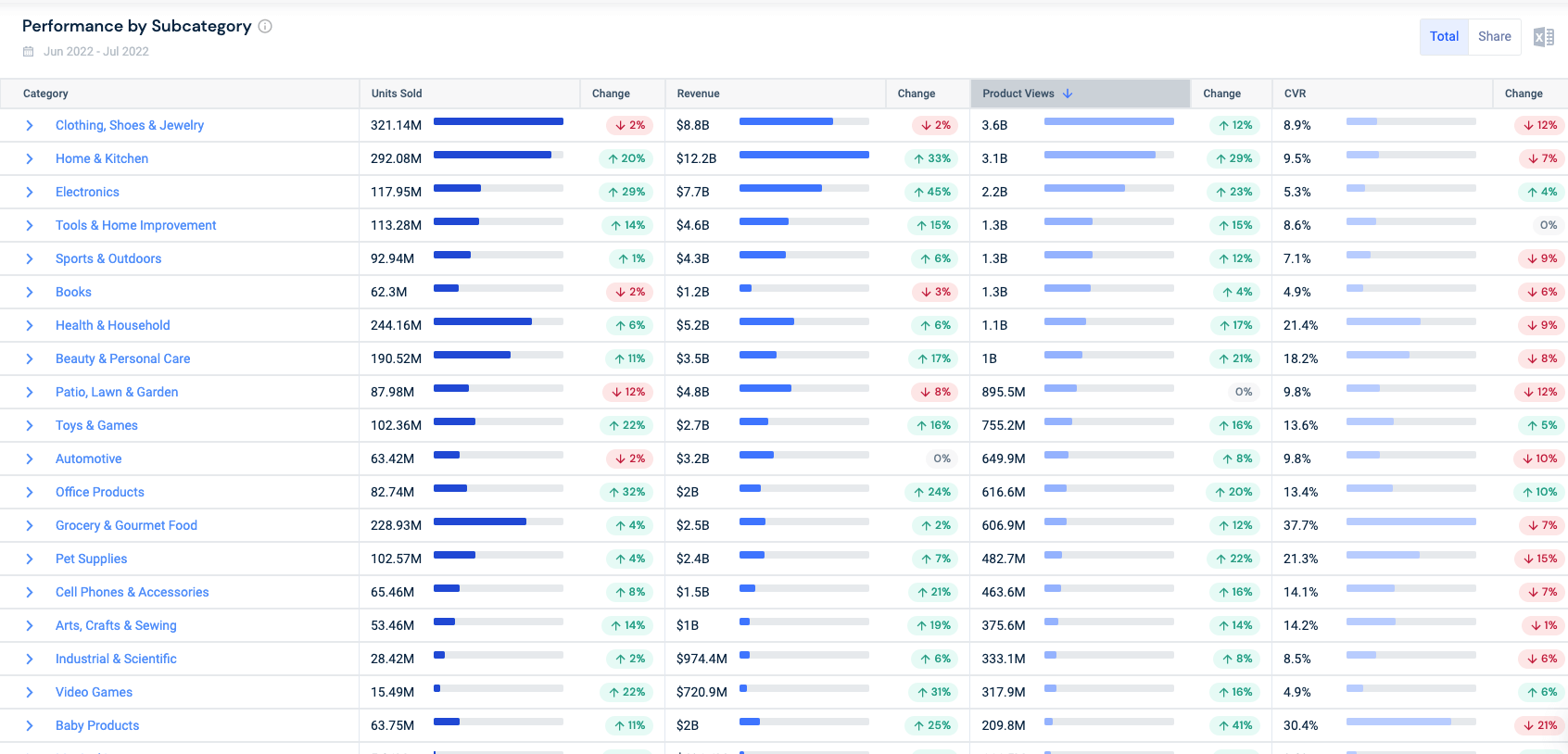The height and width of the screenshot is (754, 1568).
Task: Click the calendar icon next to the date range
Action: [28, 52]
